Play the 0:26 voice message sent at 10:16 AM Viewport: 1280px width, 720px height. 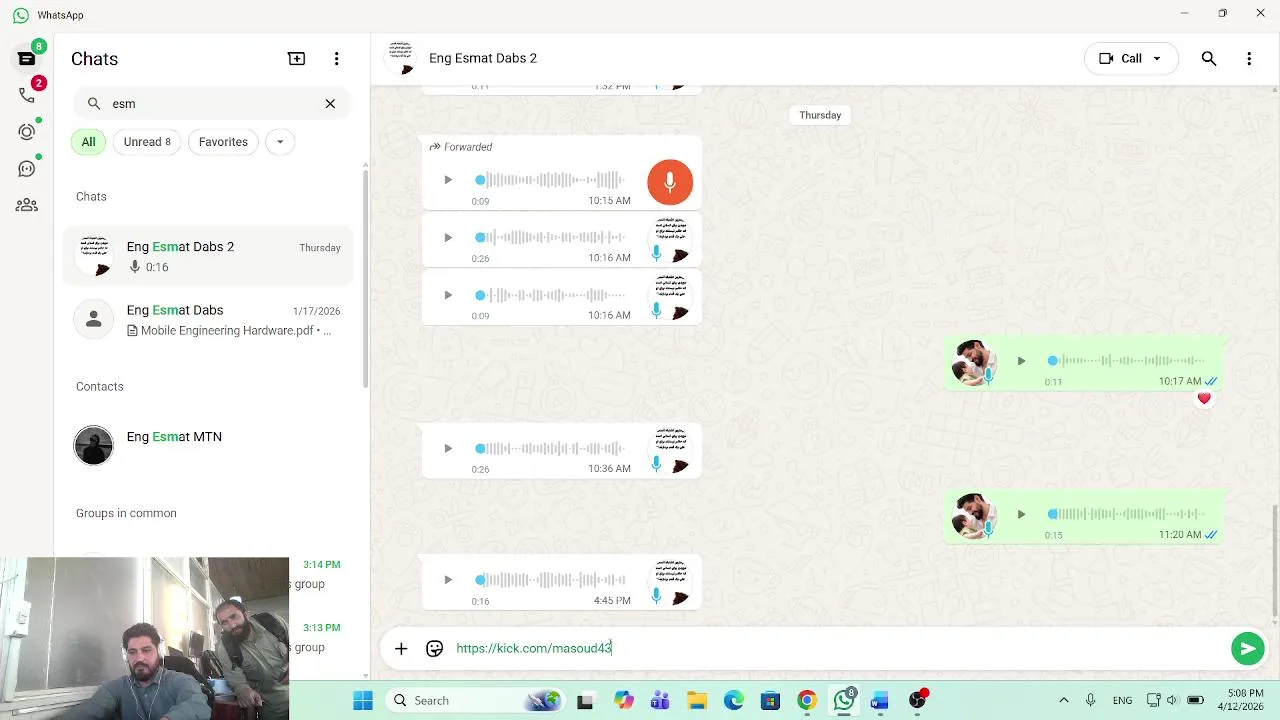448,237
